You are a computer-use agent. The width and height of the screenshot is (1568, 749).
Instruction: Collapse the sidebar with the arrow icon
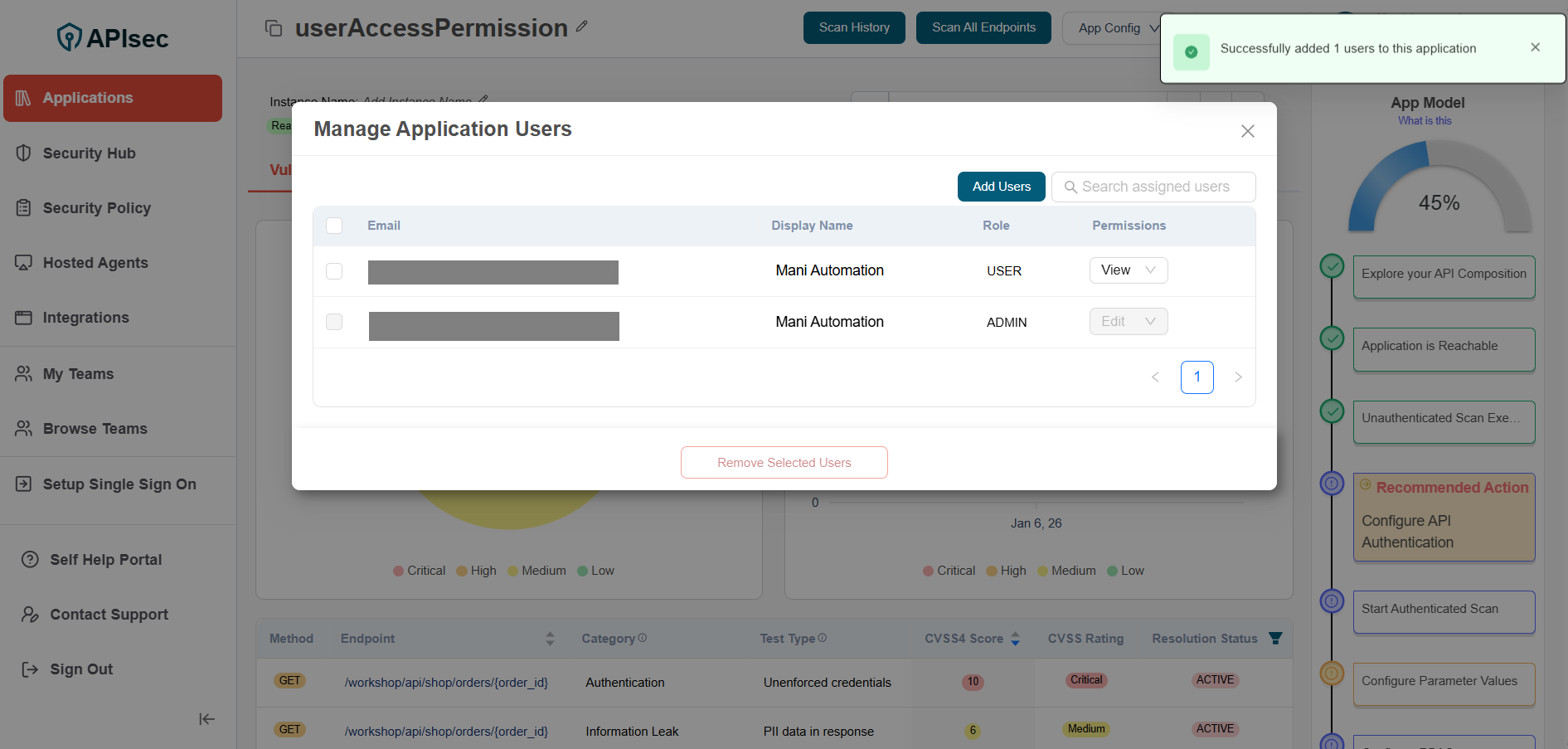coord(206,719)
